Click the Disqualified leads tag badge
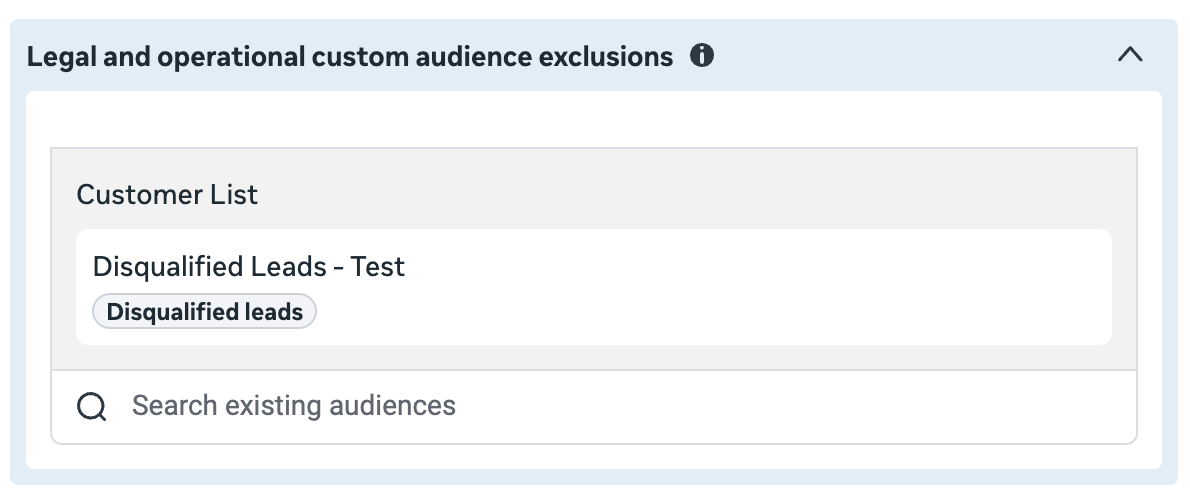The image size is (1190, 496). tap(204, 312)
